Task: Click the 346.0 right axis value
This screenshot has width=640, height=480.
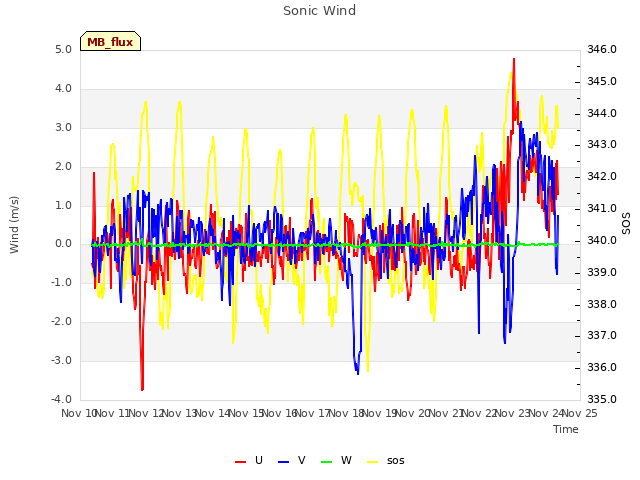Action: tap(602, 50)
